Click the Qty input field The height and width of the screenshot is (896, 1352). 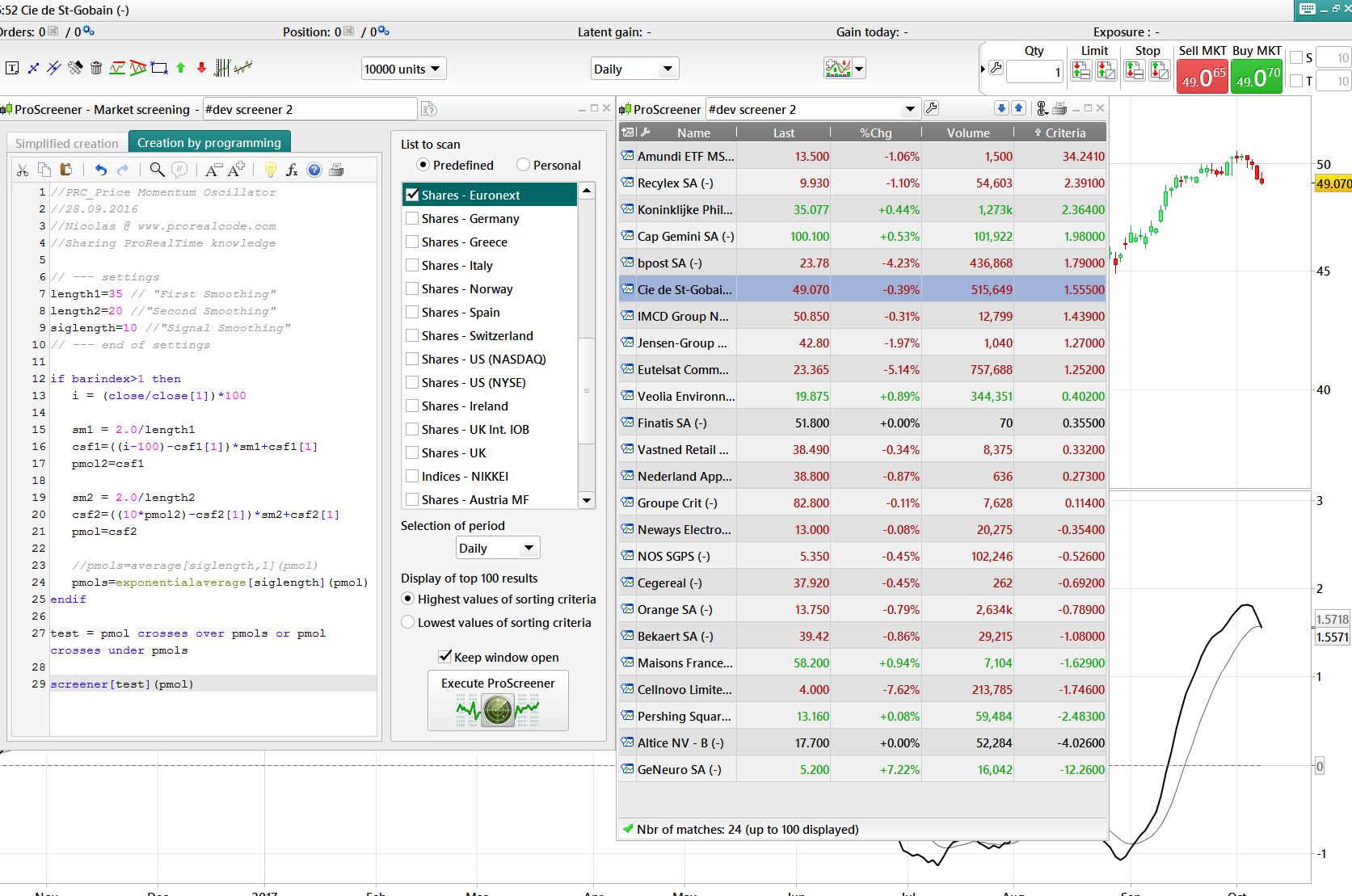point(1034,72)
